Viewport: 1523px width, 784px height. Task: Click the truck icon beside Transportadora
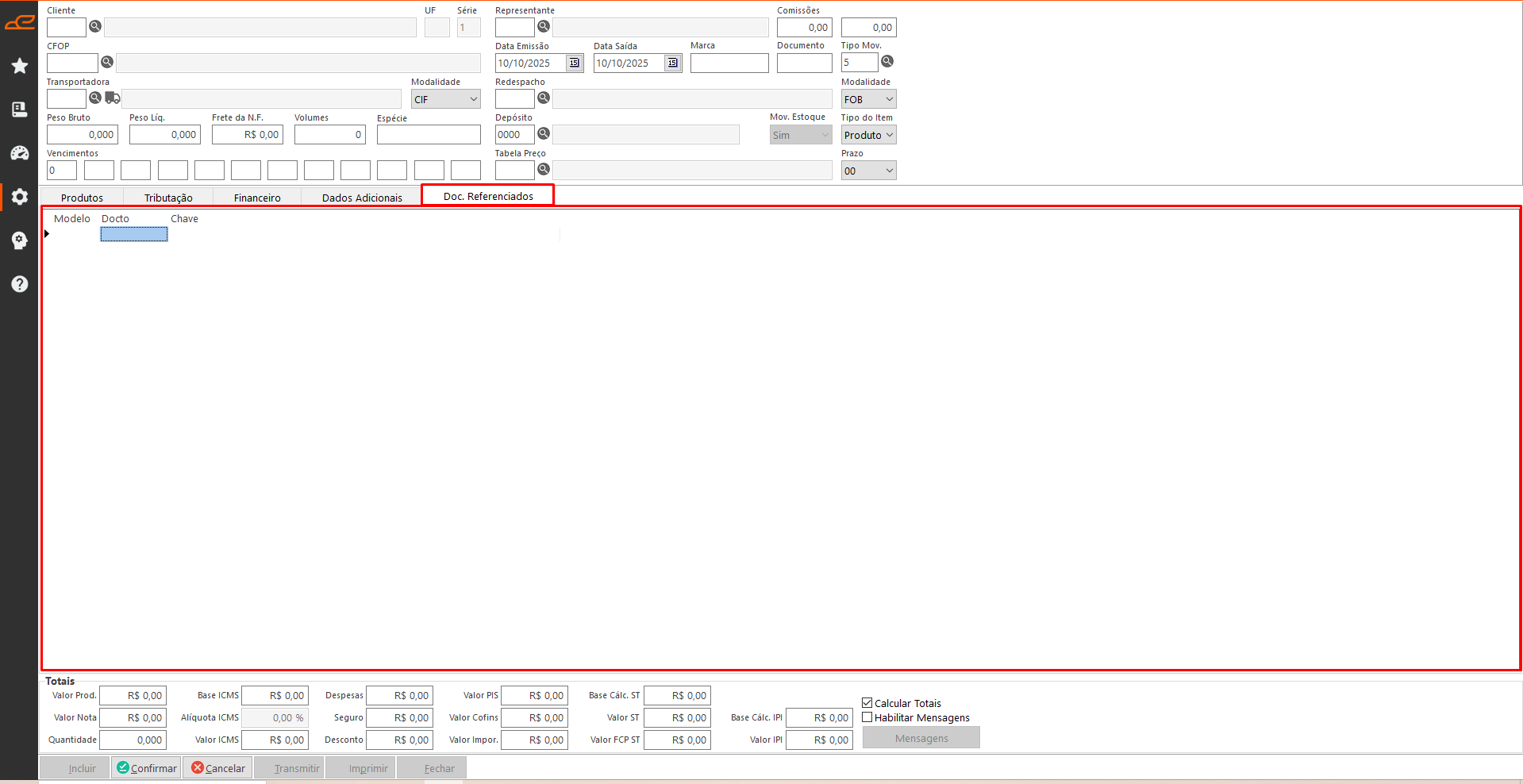coord(113,98)
